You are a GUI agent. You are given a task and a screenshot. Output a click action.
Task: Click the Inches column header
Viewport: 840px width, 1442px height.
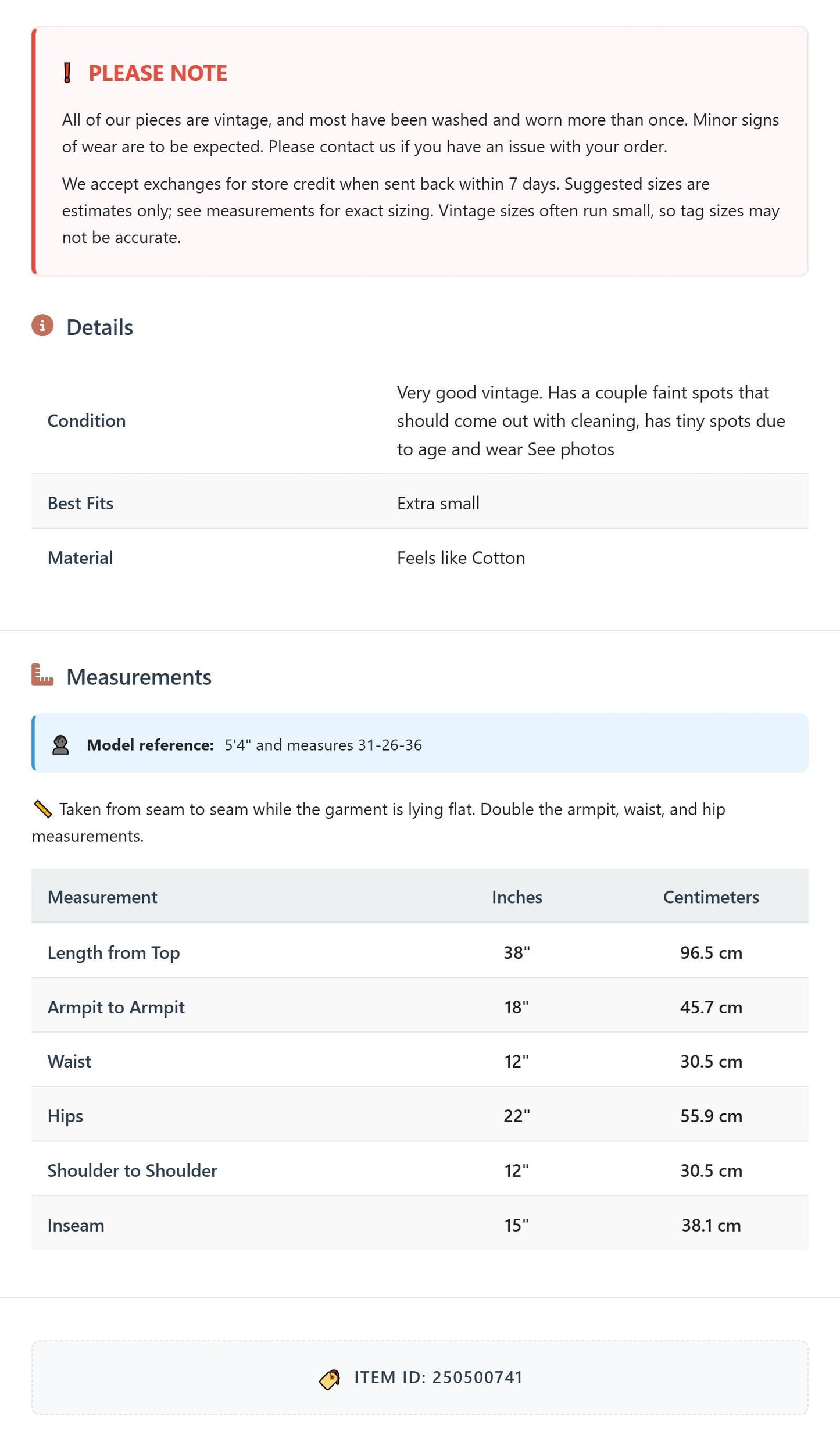click(x=517, y=897)
